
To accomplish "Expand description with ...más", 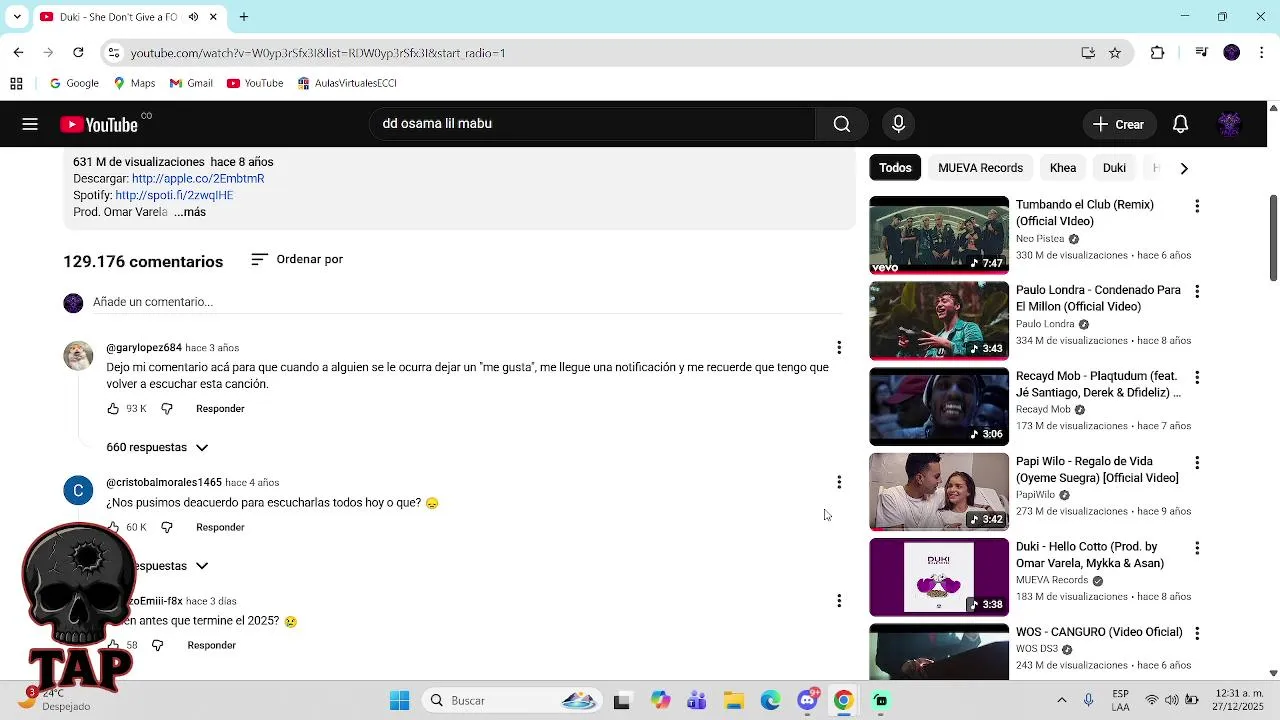I will click(x=189, y=212).
